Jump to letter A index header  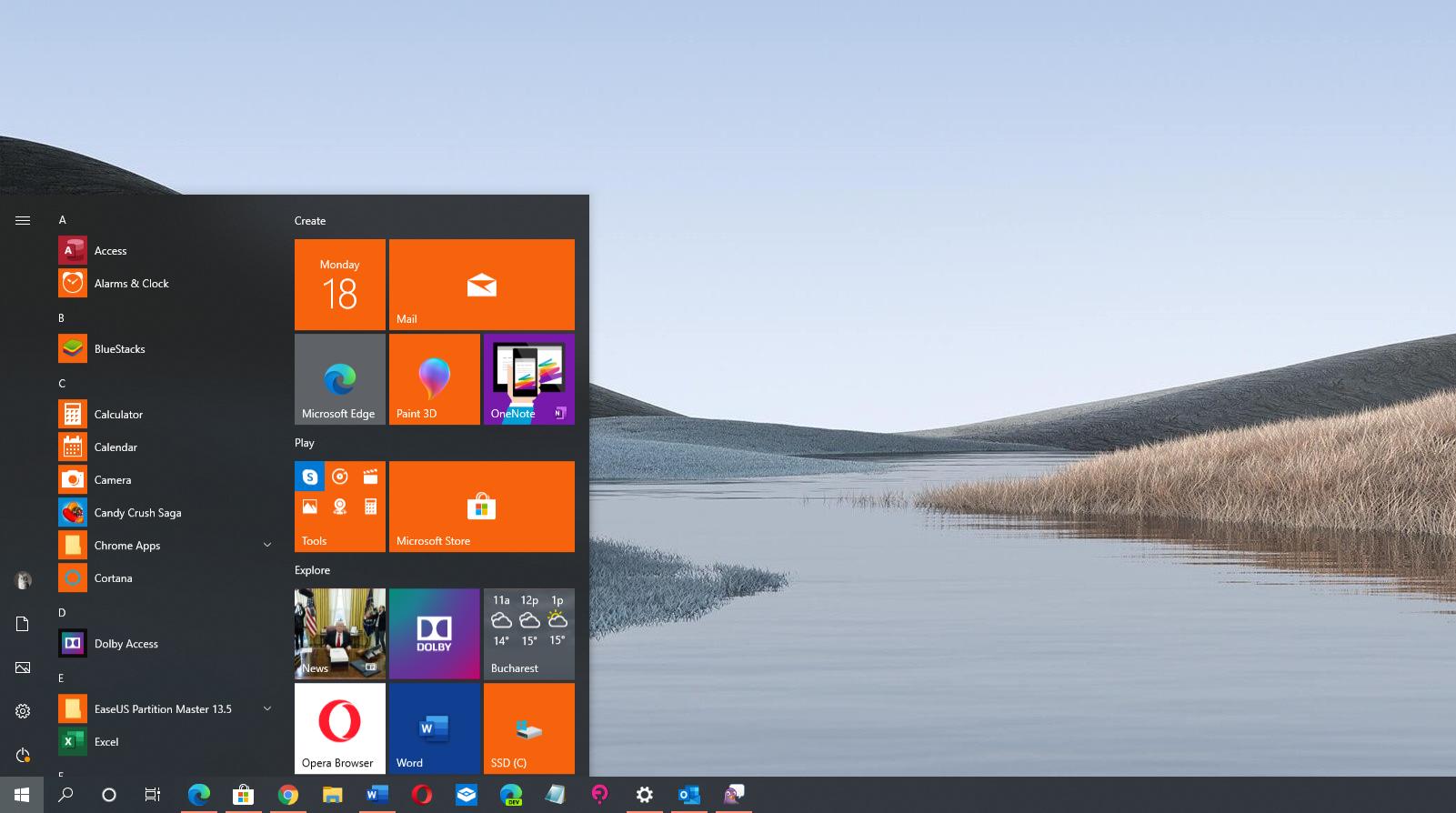point(62,220)
